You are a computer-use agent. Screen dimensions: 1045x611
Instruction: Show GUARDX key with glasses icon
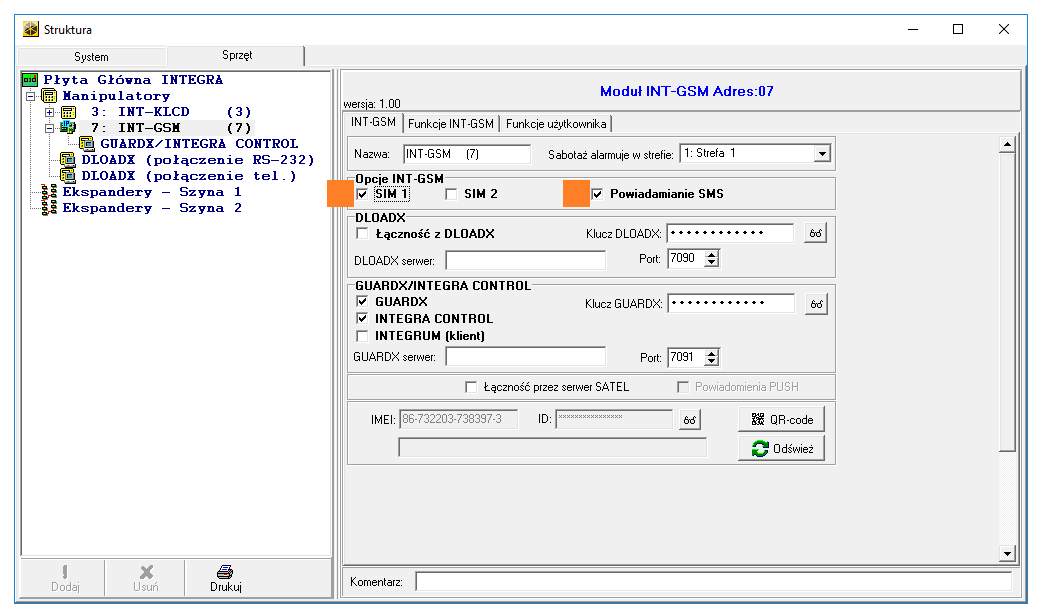[816, 304]
